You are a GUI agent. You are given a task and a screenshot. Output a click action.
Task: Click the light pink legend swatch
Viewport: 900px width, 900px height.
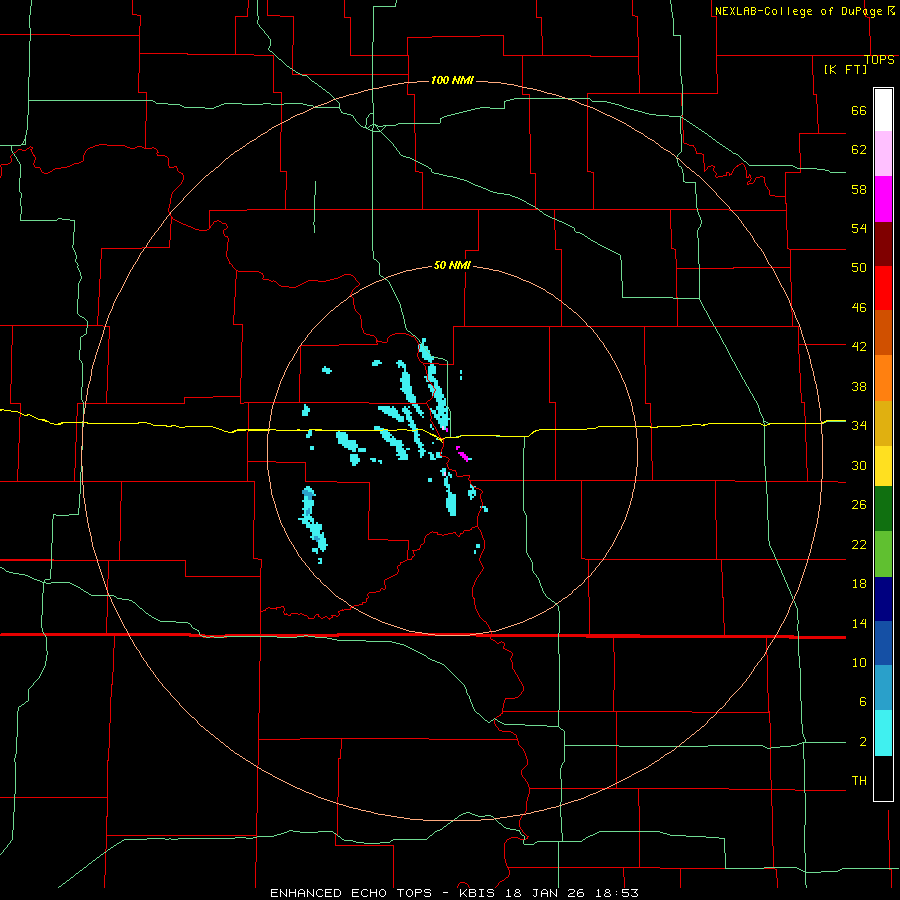883,154
